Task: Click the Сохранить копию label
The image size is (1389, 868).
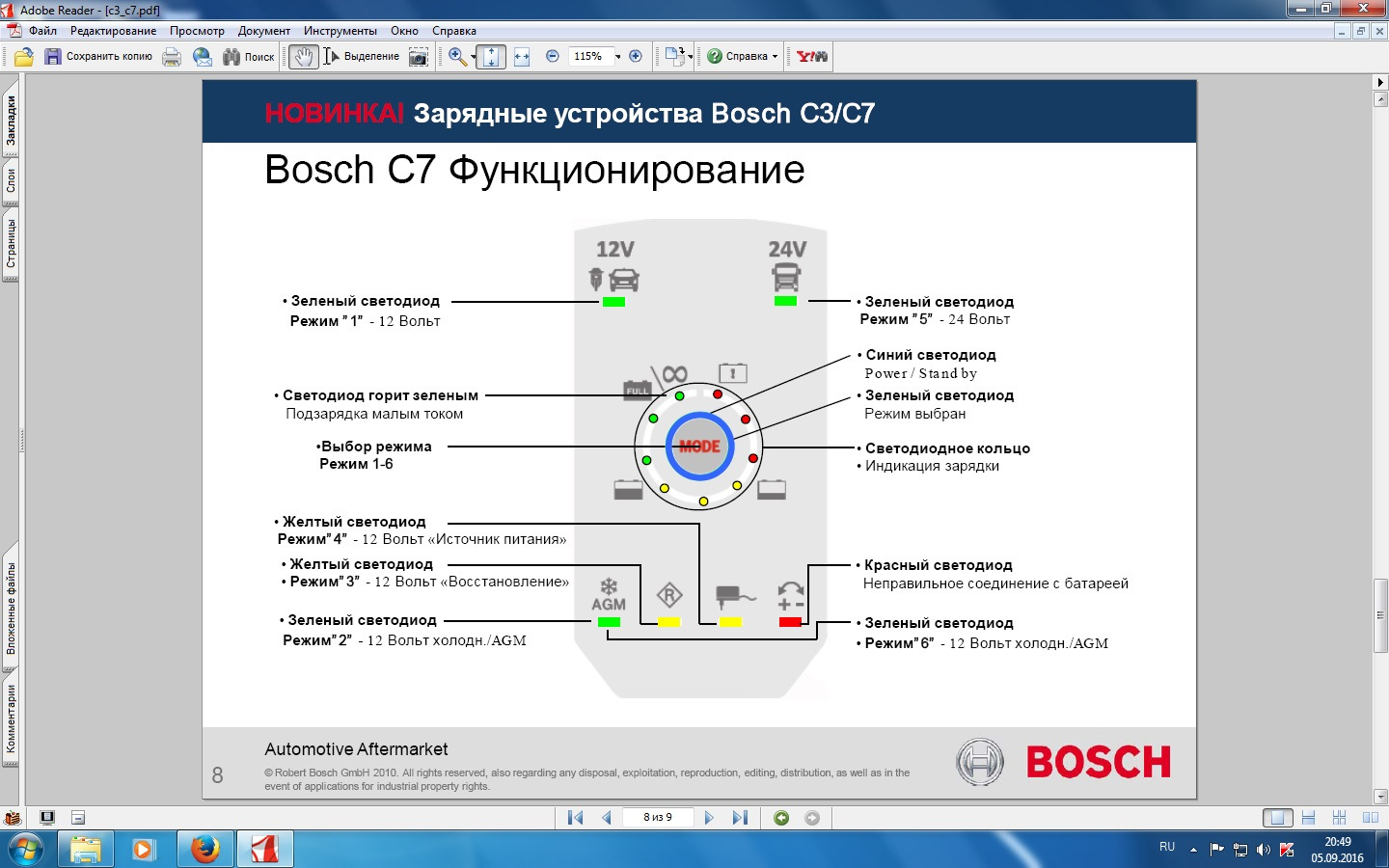Action: (109, 57)
